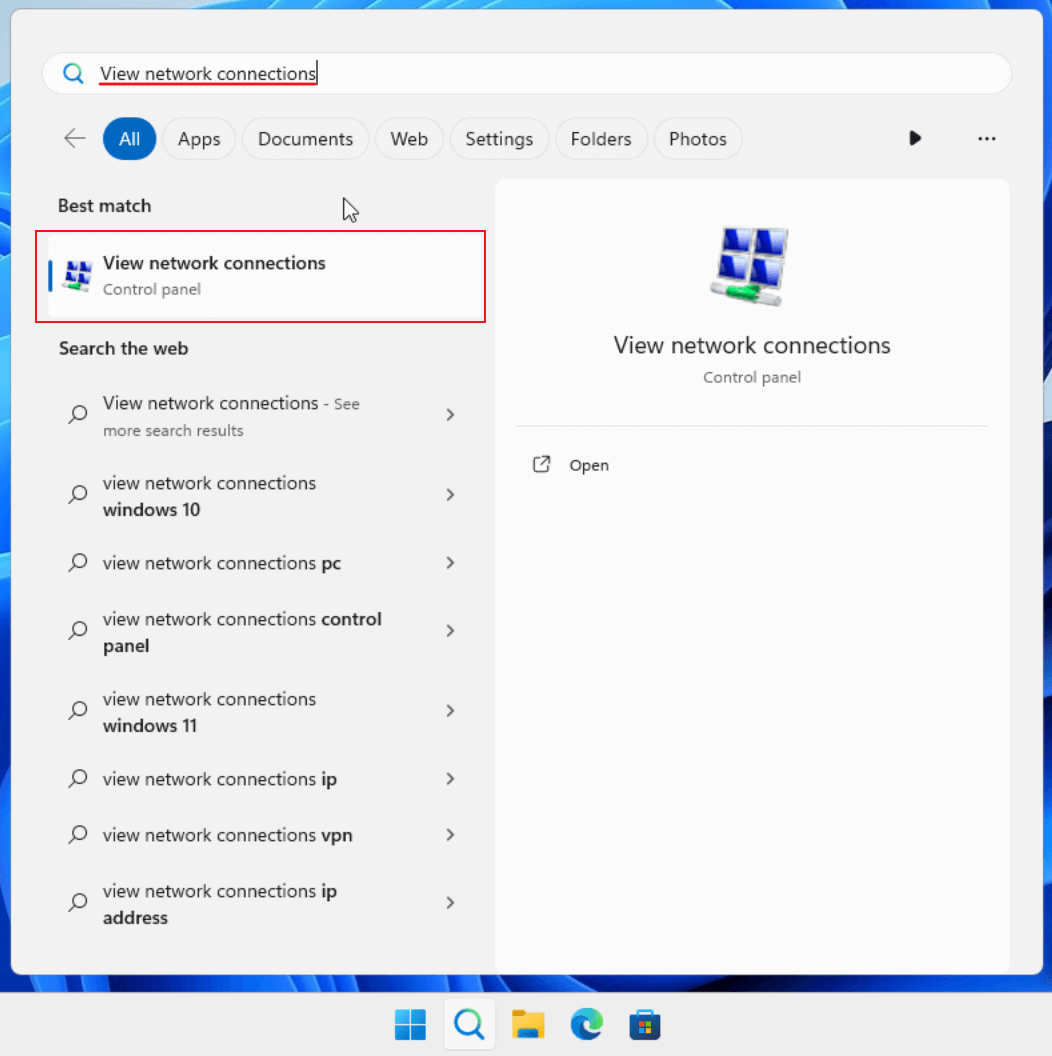This screenshot has width=1052, height=1056.
Task: Click the network connections icon in best match
Action: click(x=78, y=275)
